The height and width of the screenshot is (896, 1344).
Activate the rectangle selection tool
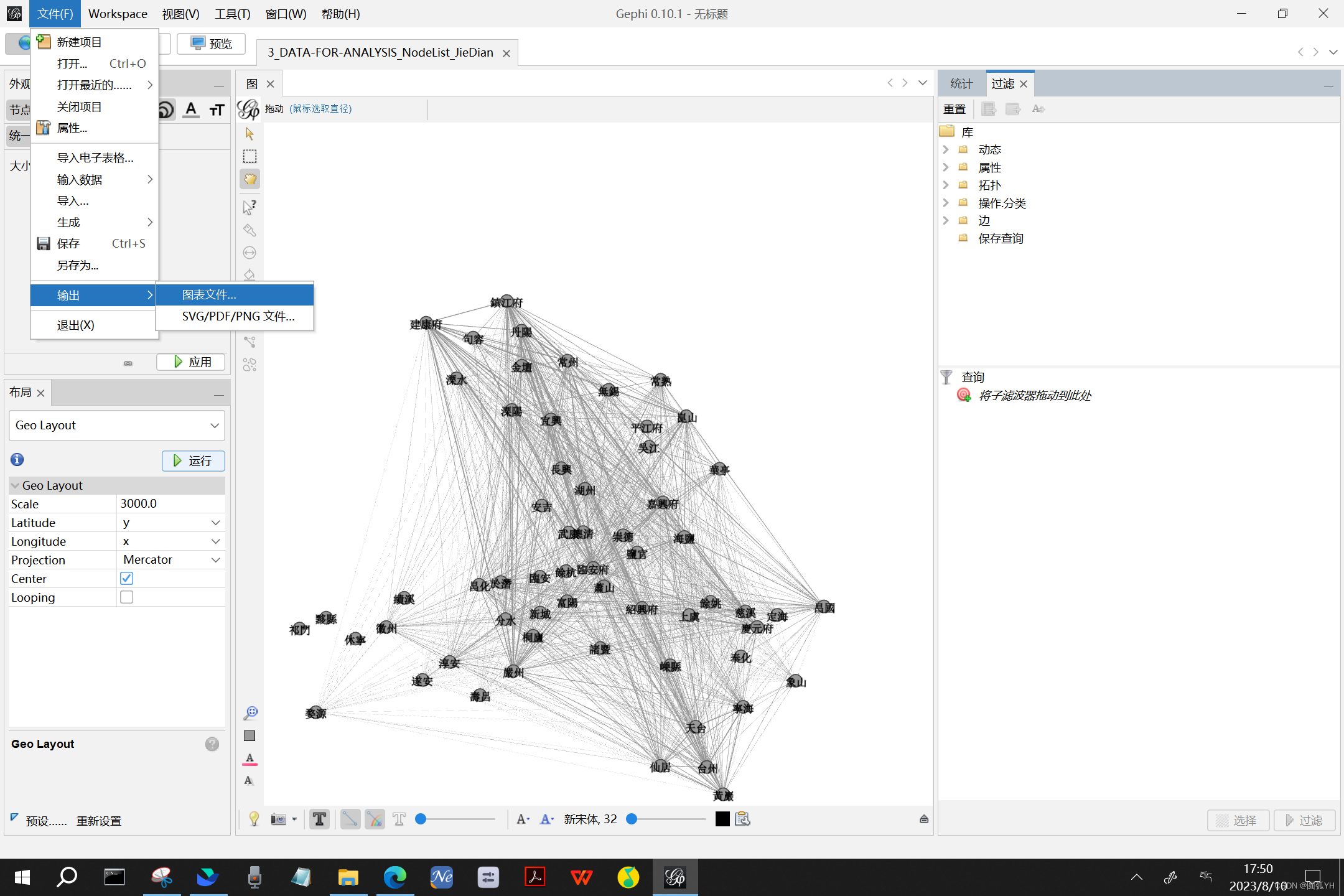pos(250,156)
